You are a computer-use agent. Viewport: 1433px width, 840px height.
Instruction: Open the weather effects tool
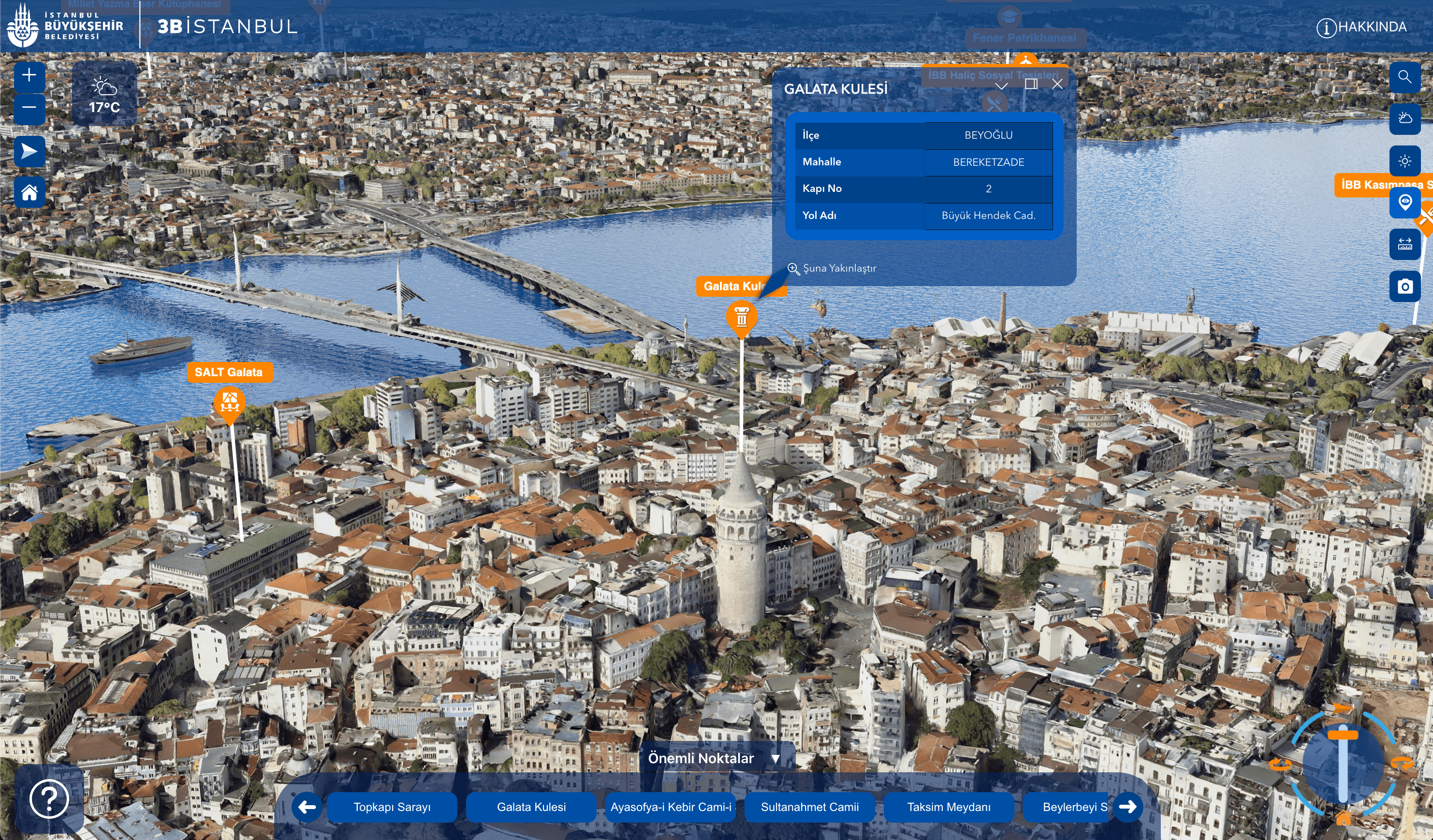(x=1404, y=118)
